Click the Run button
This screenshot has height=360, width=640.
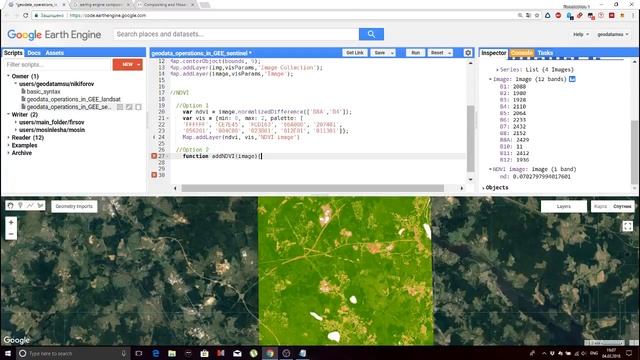tap(415, 53)
